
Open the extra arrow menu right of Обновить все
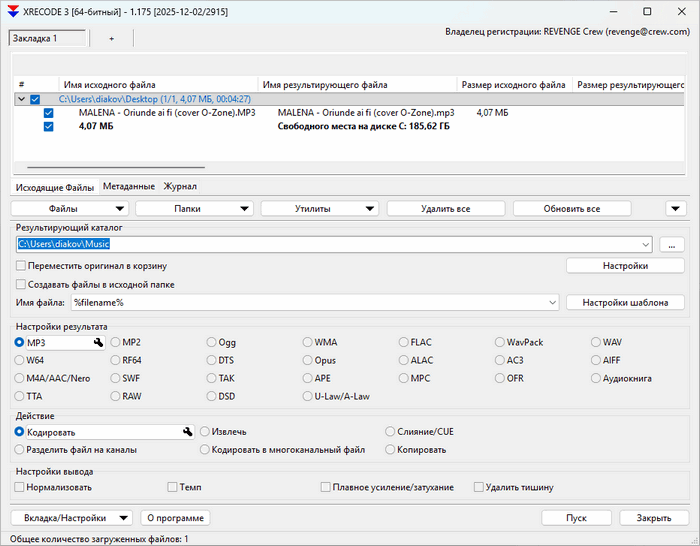click(x=676, y=208)
